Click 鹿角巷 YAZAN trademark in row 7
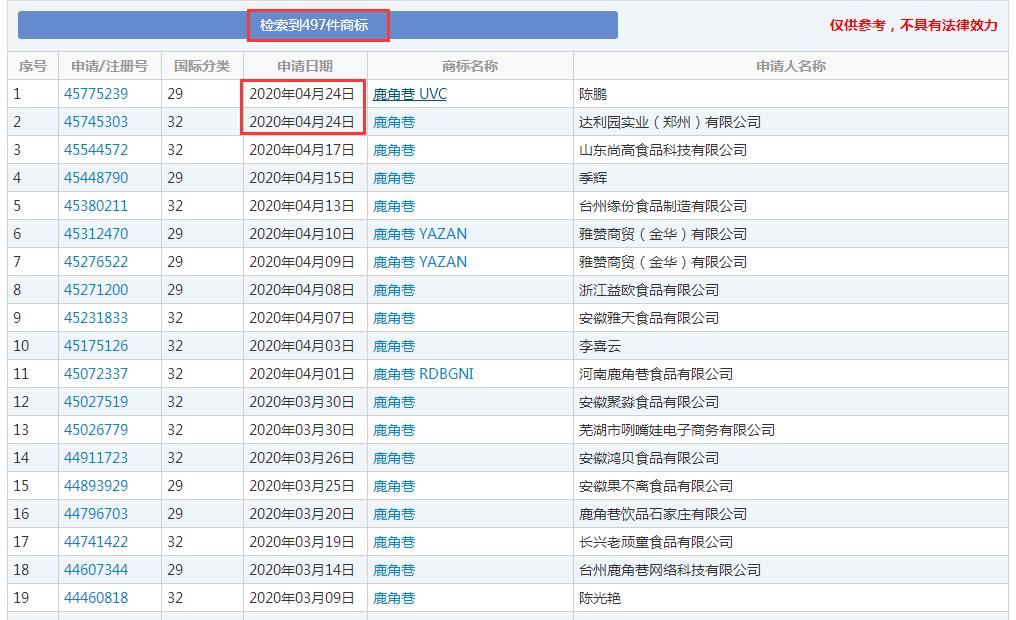 (420, 262)
